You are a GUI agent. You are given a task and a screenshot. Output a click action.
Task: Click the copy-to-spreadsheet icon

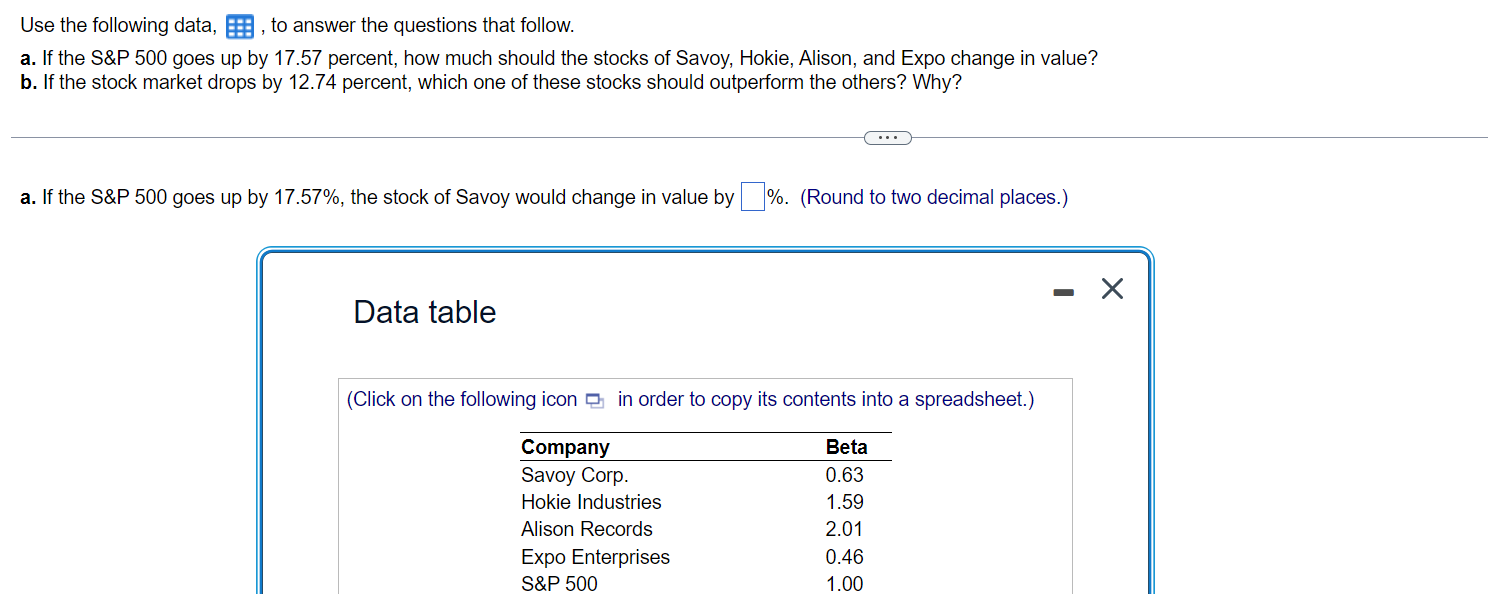[595, 401]
